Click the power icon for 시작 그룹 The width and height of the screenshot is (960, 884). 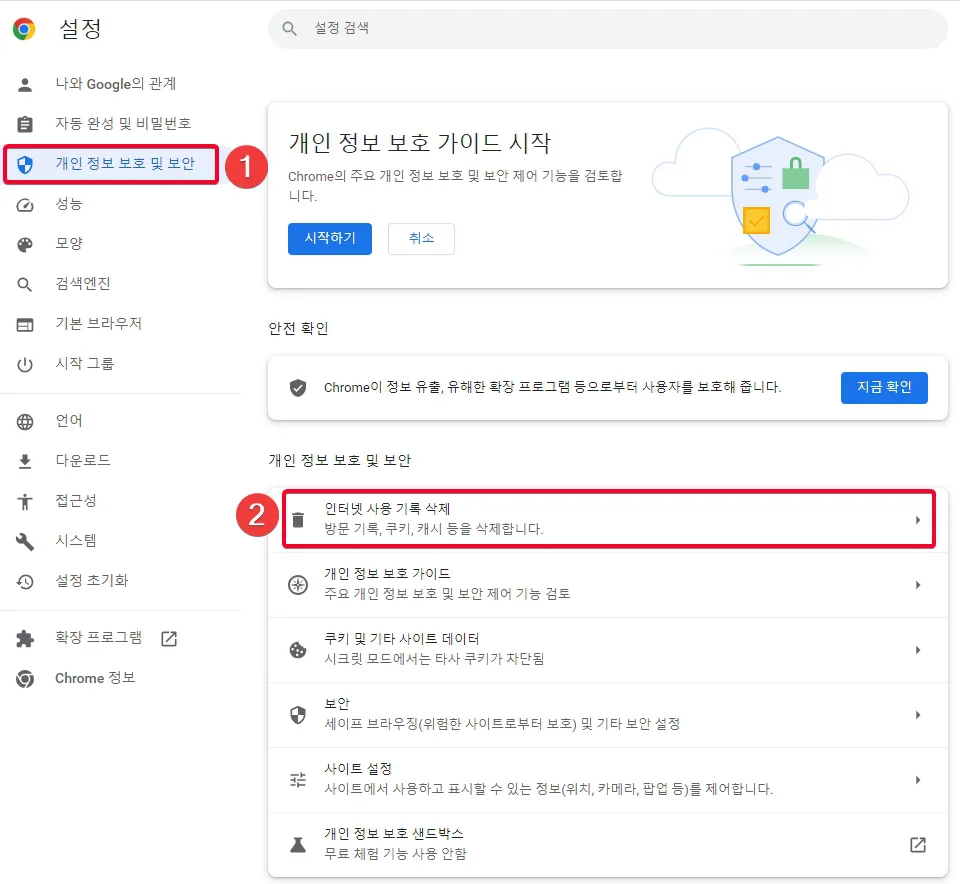pos(24,364)
